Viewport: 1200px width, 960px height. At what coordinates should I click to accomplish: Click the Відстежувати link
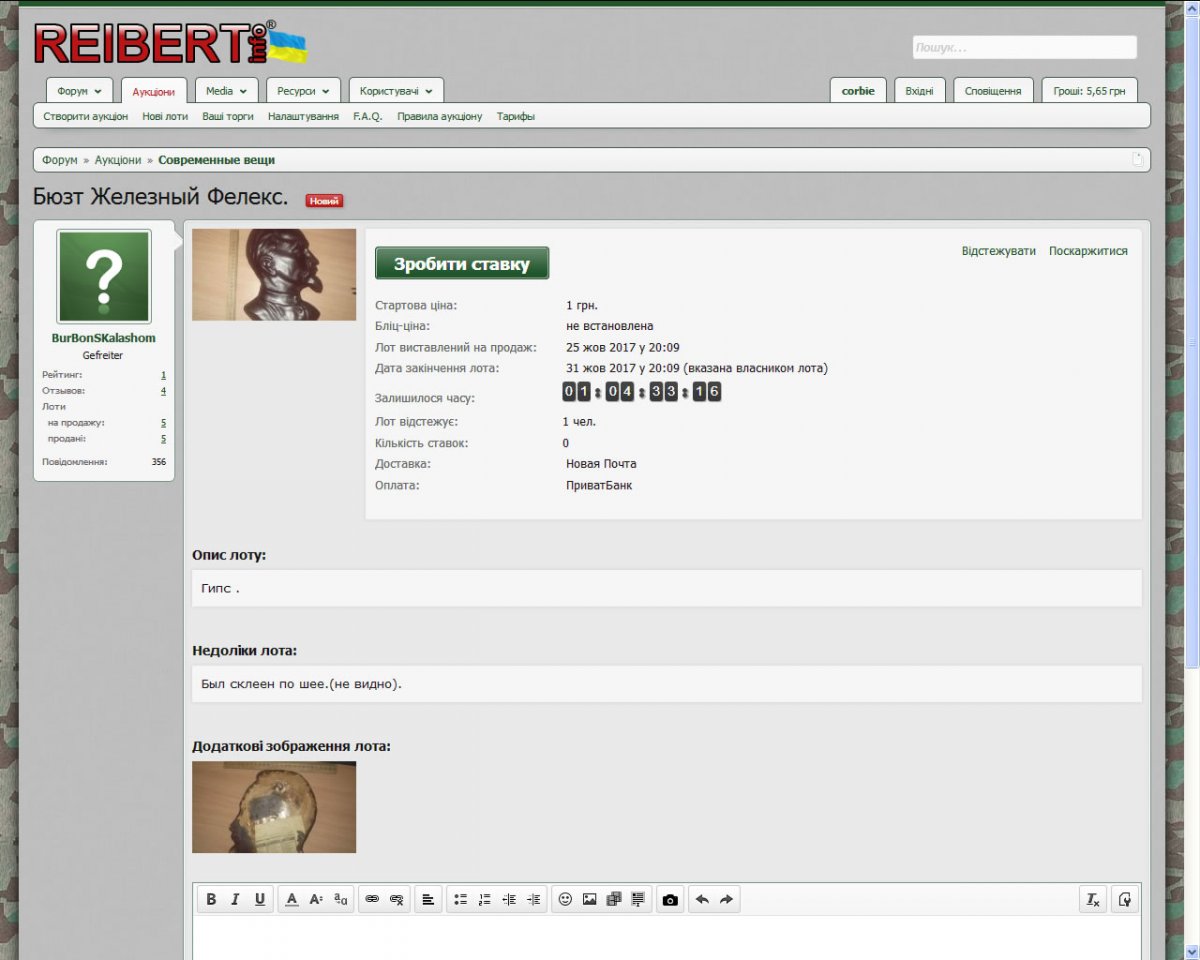[998, 251]
